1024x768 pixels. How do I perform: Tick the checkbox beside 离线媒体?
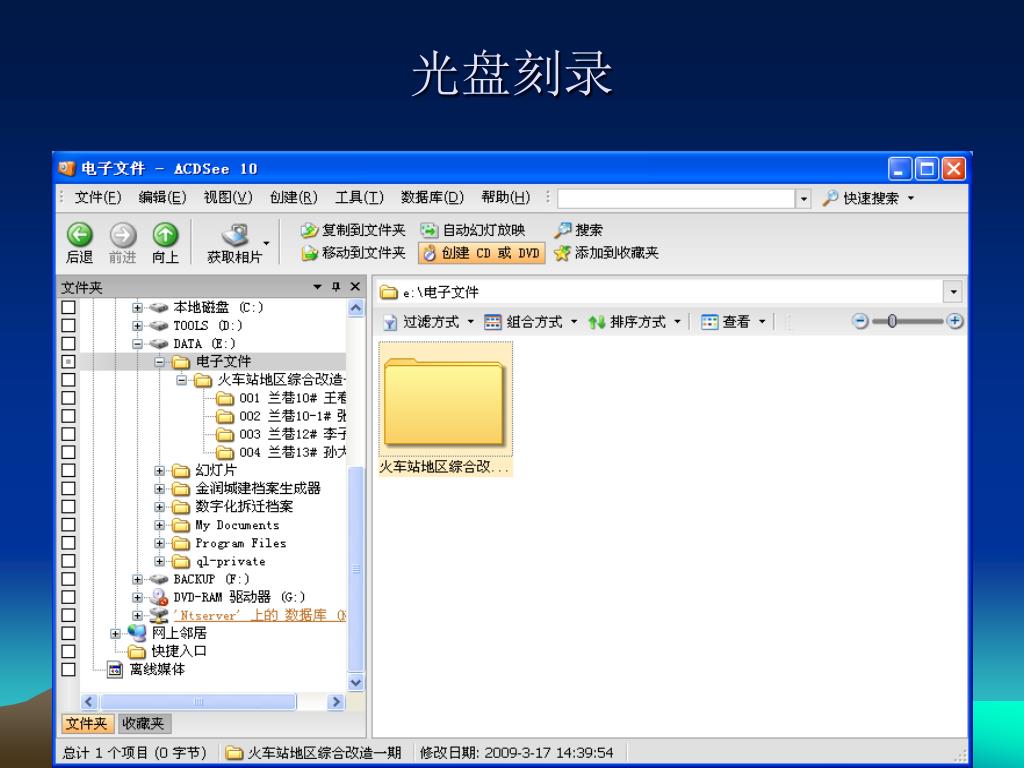pos(69,669)
